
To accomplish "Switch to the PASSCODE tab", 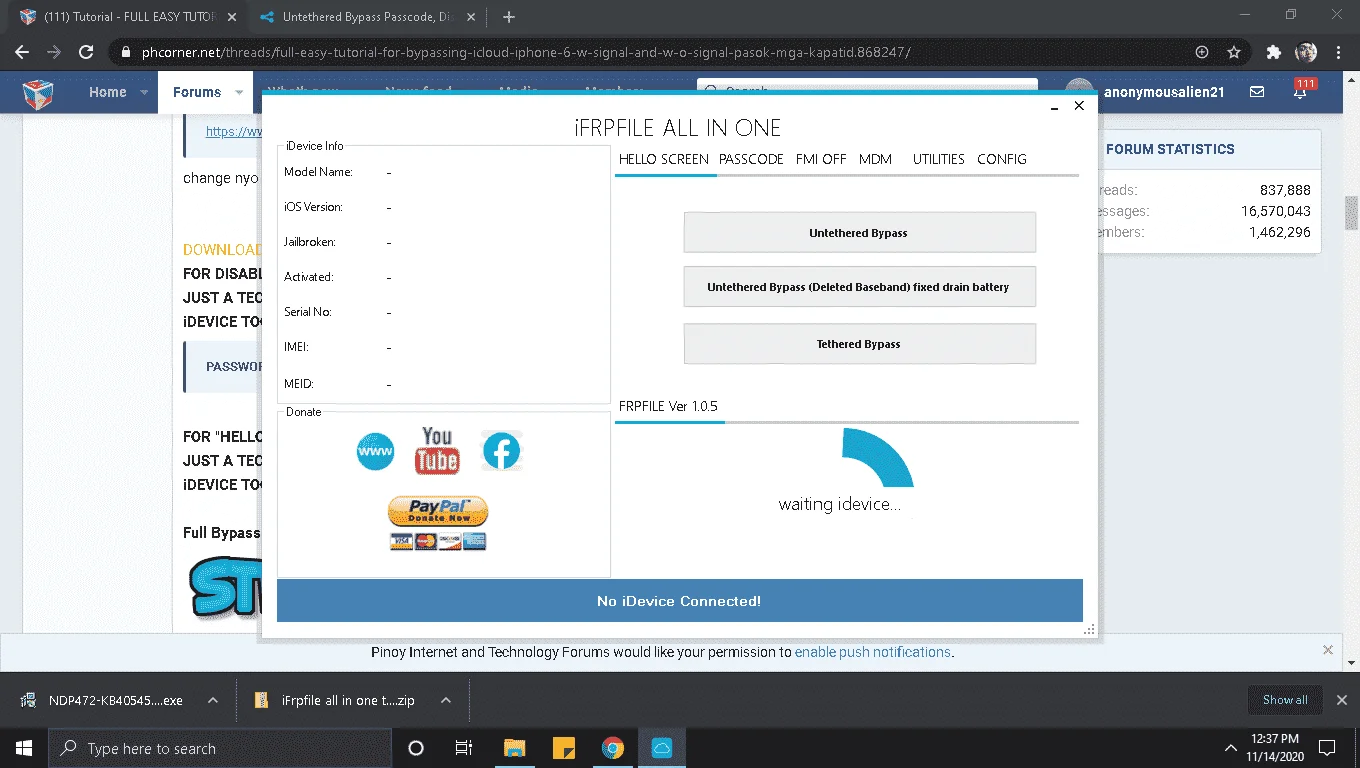I will pyautogui.click(x=751, y=159).
